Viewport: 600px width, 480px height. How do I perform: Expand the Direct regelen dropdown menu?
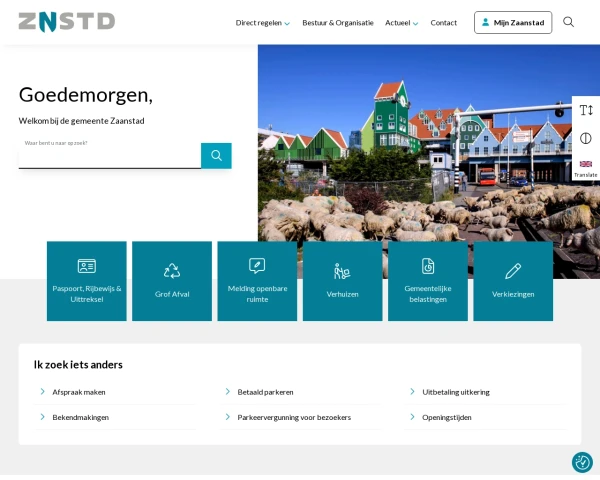coord(262,23)
